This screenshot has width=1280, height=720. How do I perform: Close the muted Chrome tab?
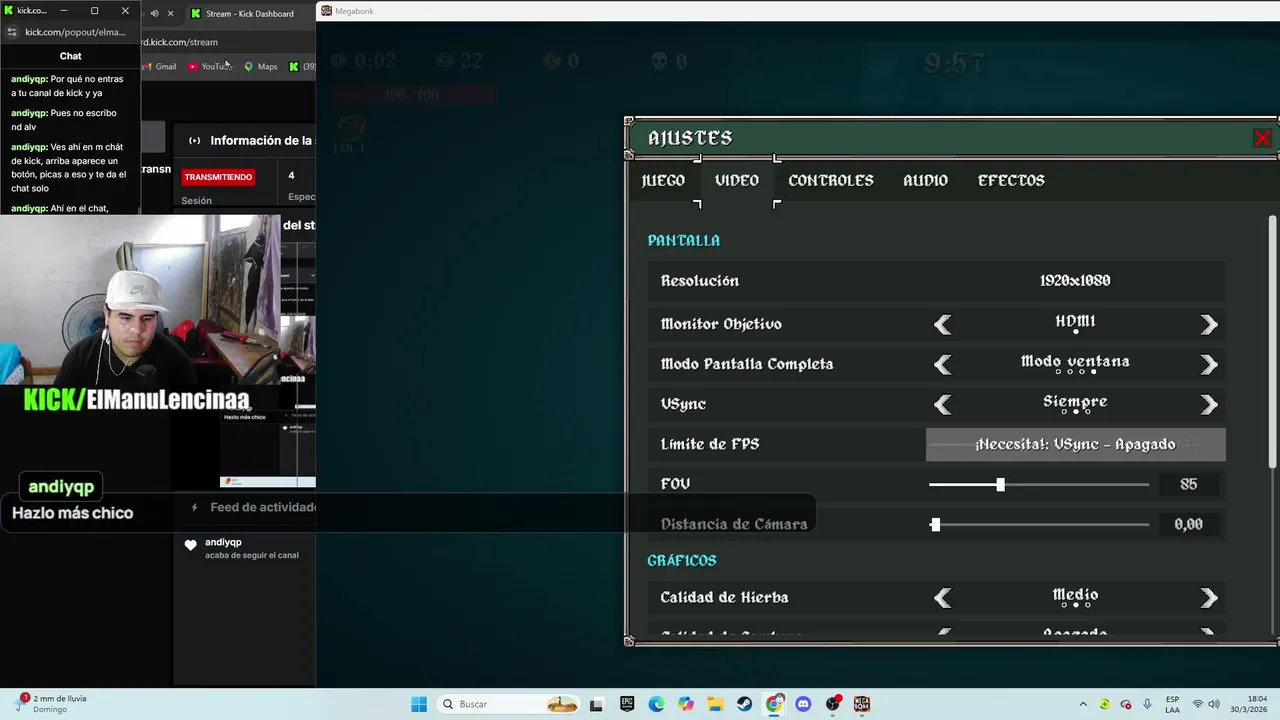[170, 13]
